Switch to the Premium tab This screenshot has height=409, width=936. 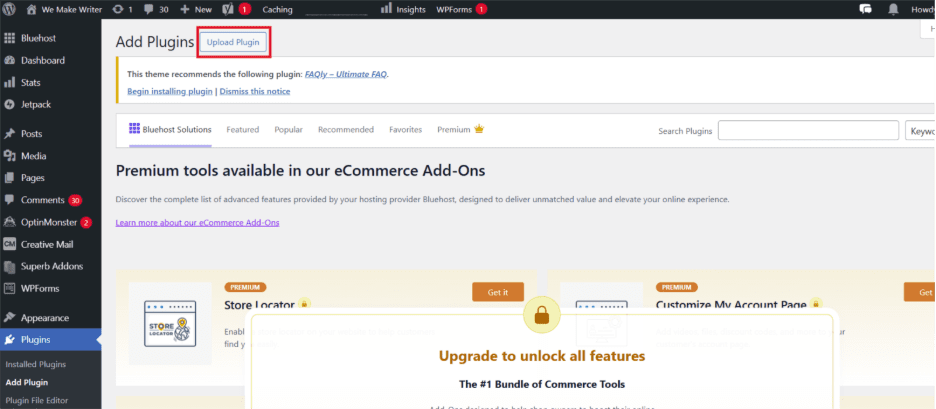(460, 130)
